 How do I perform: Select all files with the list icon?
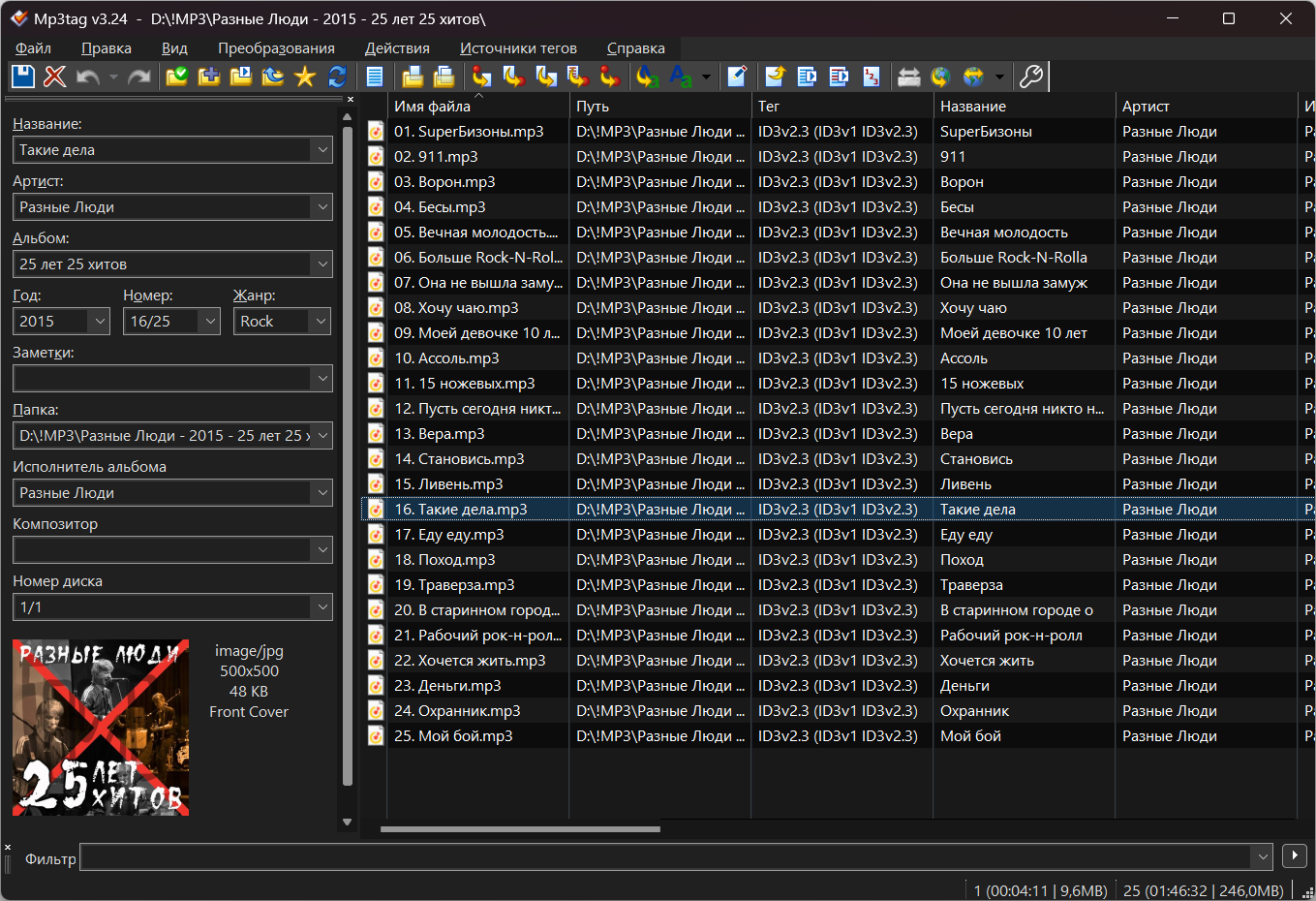[375, 77]
